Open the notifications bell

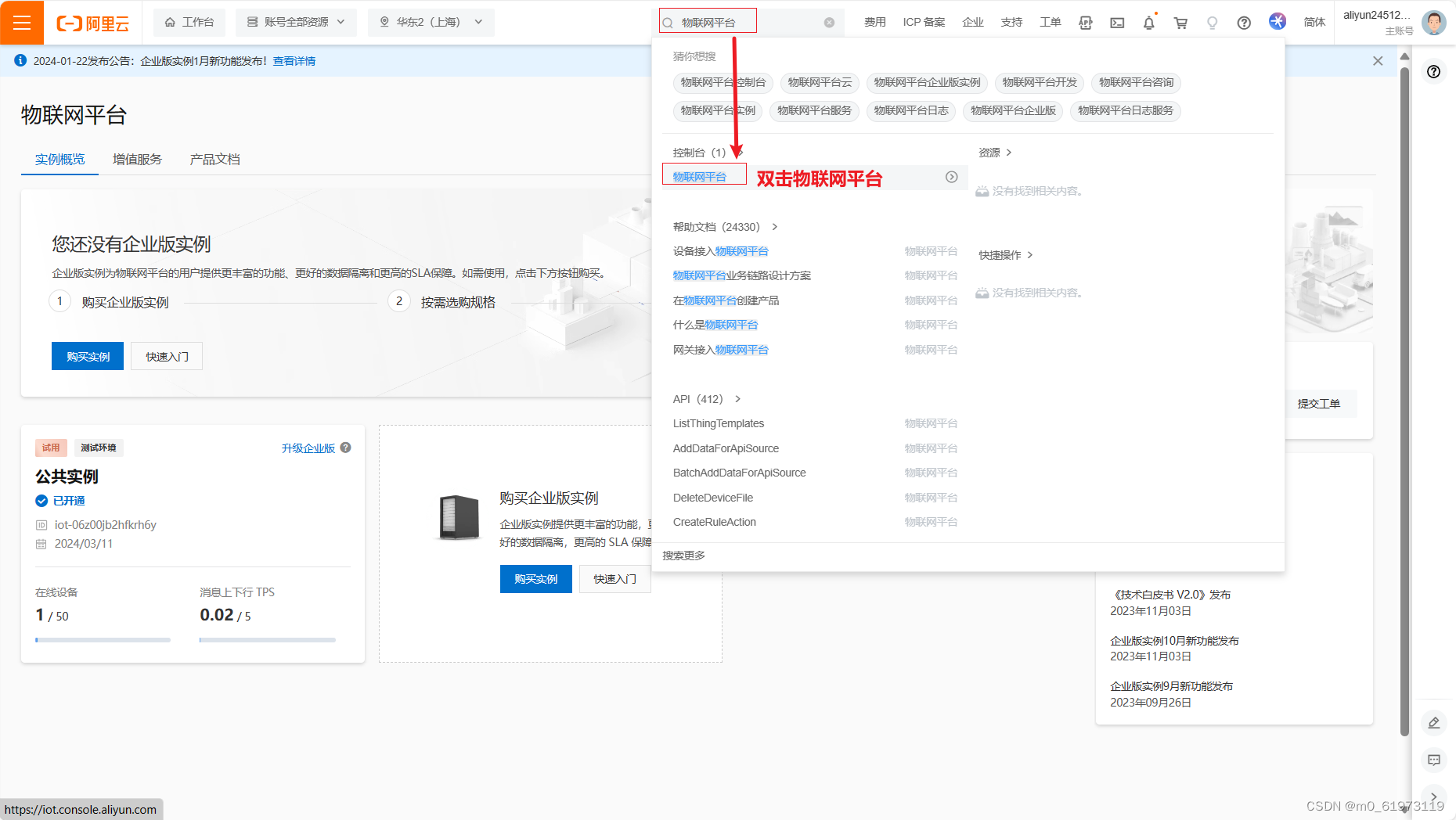1148,23
